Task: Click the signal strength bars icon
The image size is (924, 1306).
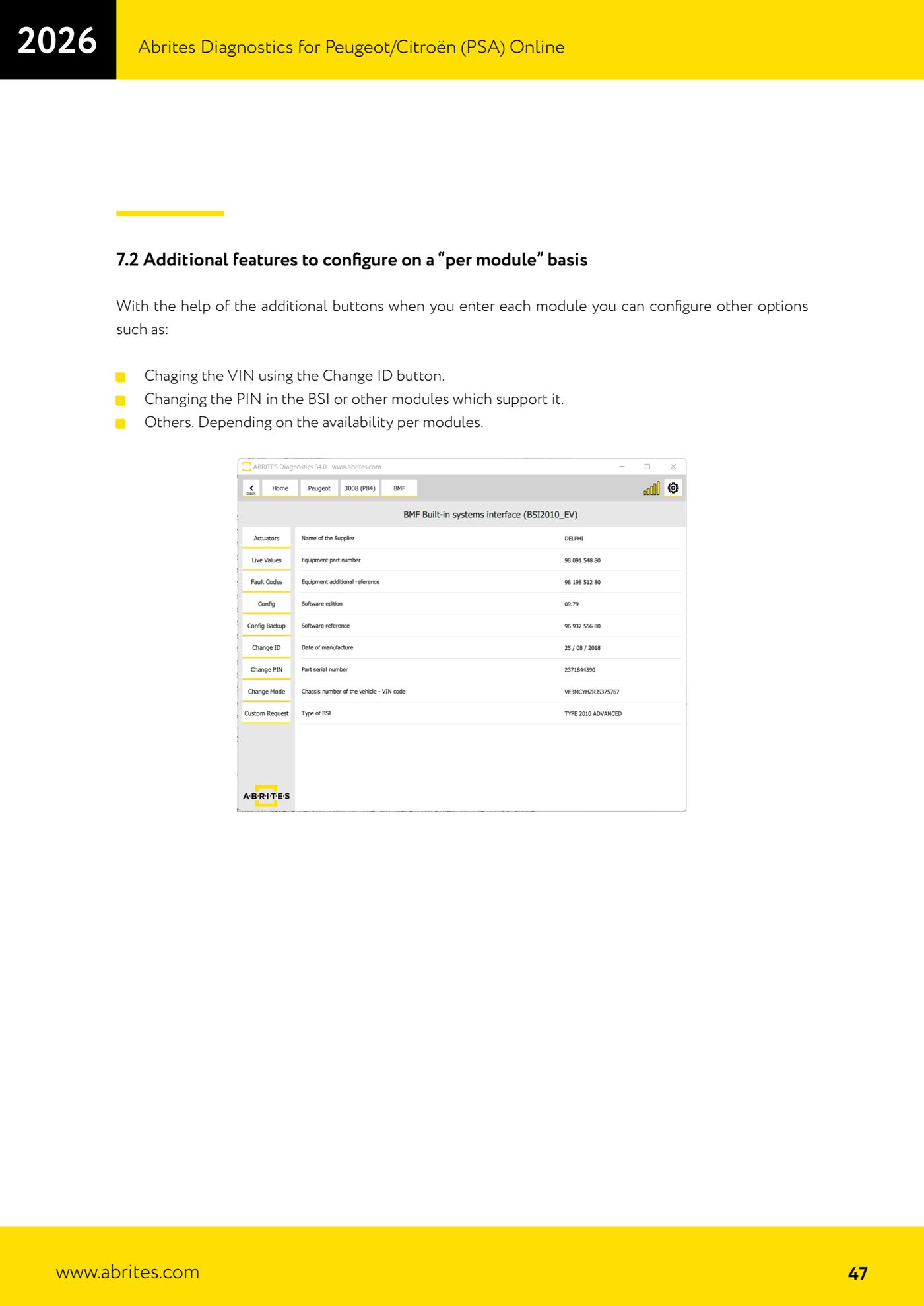Action: coord(651,488)
